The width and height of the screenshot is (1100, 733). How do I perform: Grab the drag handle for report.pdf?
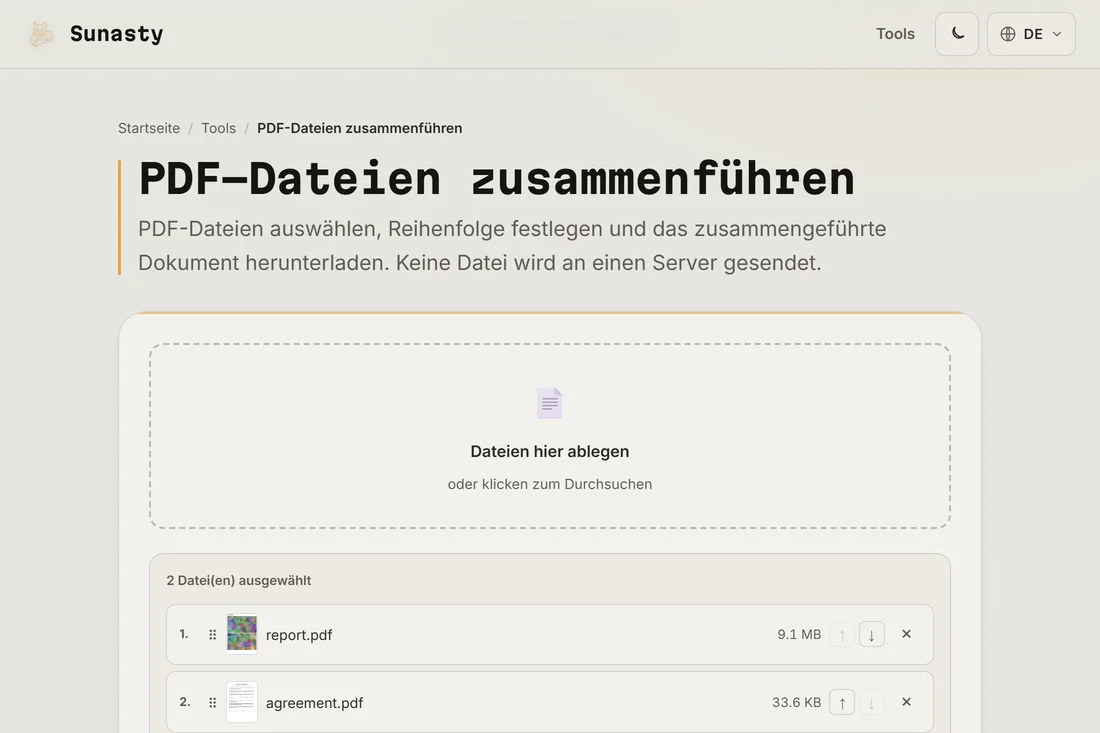tap(213, 635)
